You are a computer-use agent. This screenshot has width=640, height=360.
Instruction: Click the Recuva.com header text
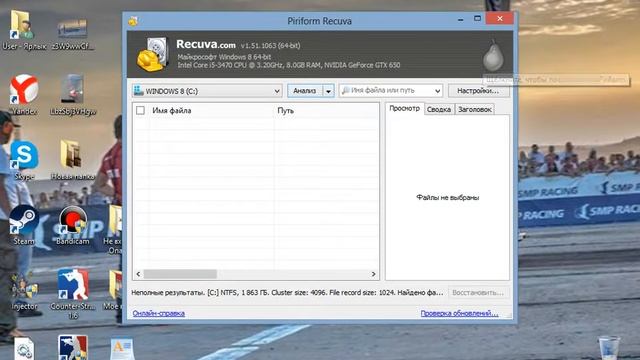pos(206,44)
